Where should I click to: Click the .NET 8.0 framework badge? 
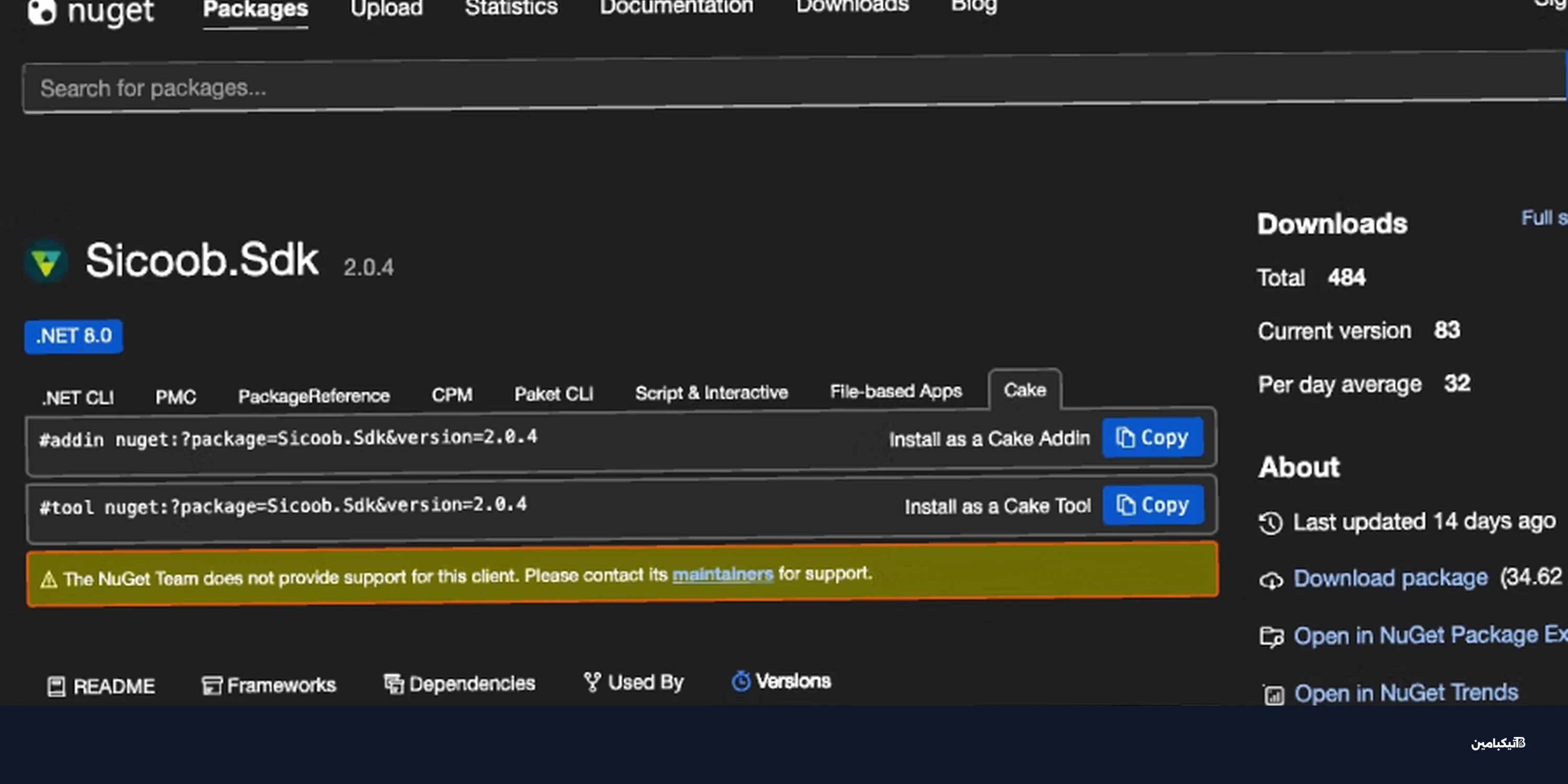(74, 336)
